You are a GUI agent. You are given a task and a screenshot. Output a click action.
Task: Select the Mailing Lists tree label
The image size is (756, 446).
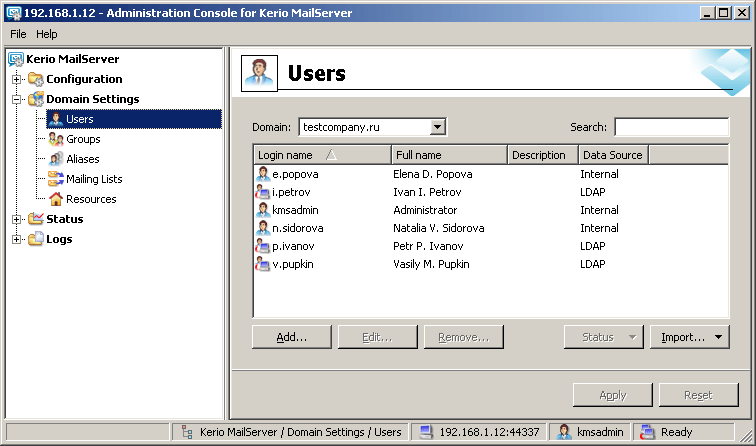tap(94, 179)
